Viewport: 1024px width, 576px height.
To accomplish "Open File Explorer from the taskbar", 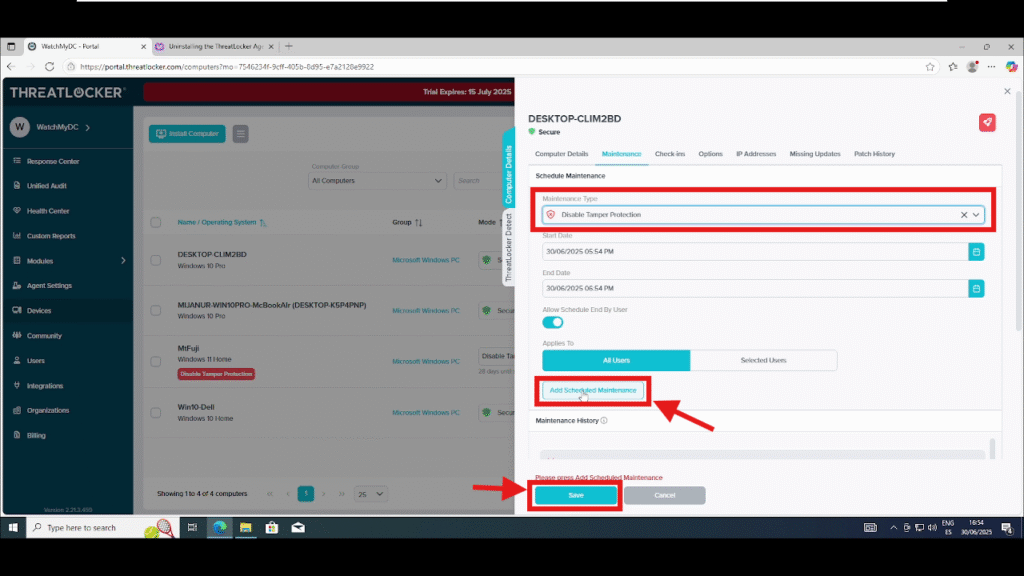I will (246, 528).
